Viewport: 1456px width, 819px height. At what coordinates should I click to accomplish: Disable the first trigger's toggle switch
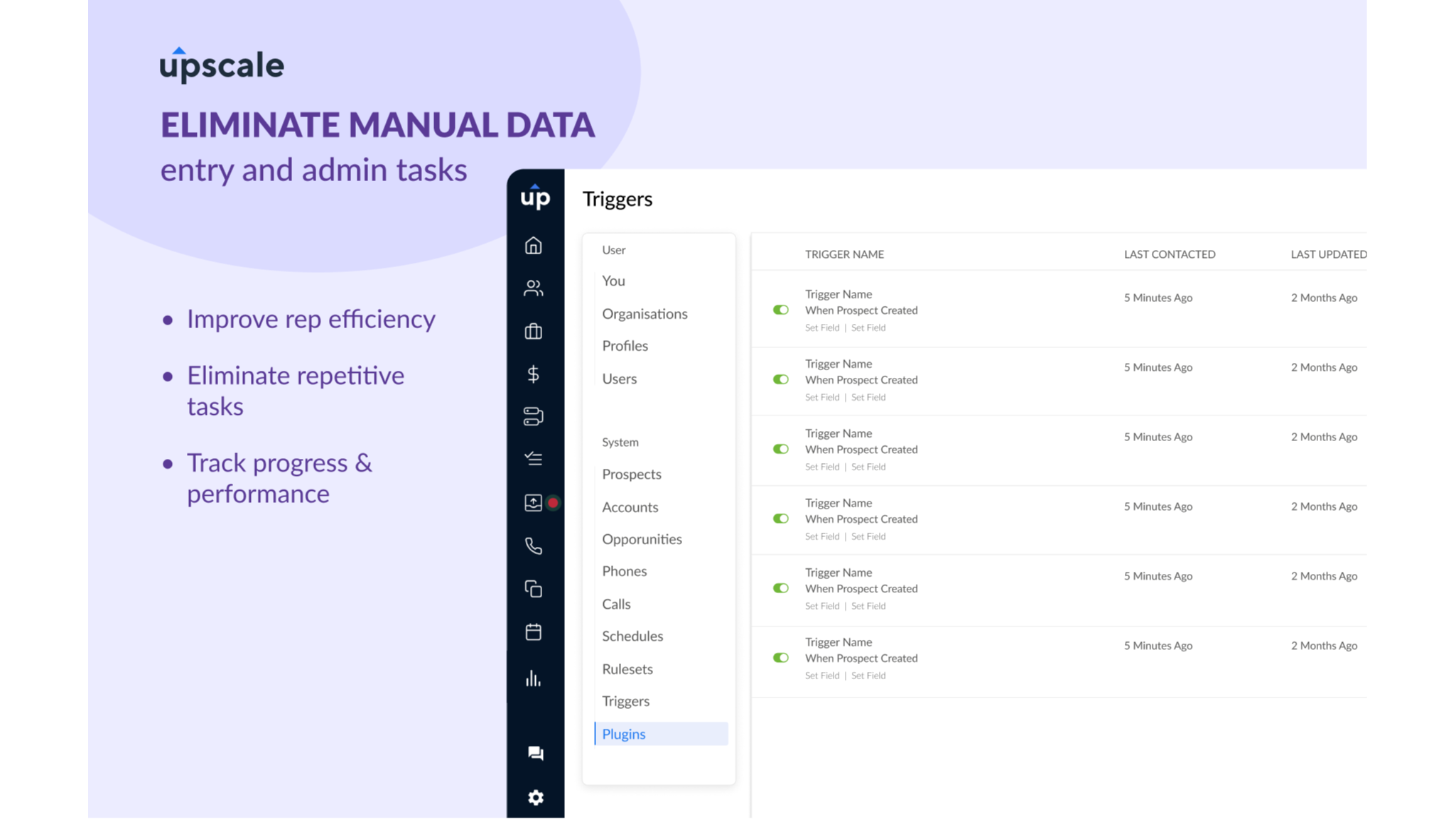tap(781, 310)
